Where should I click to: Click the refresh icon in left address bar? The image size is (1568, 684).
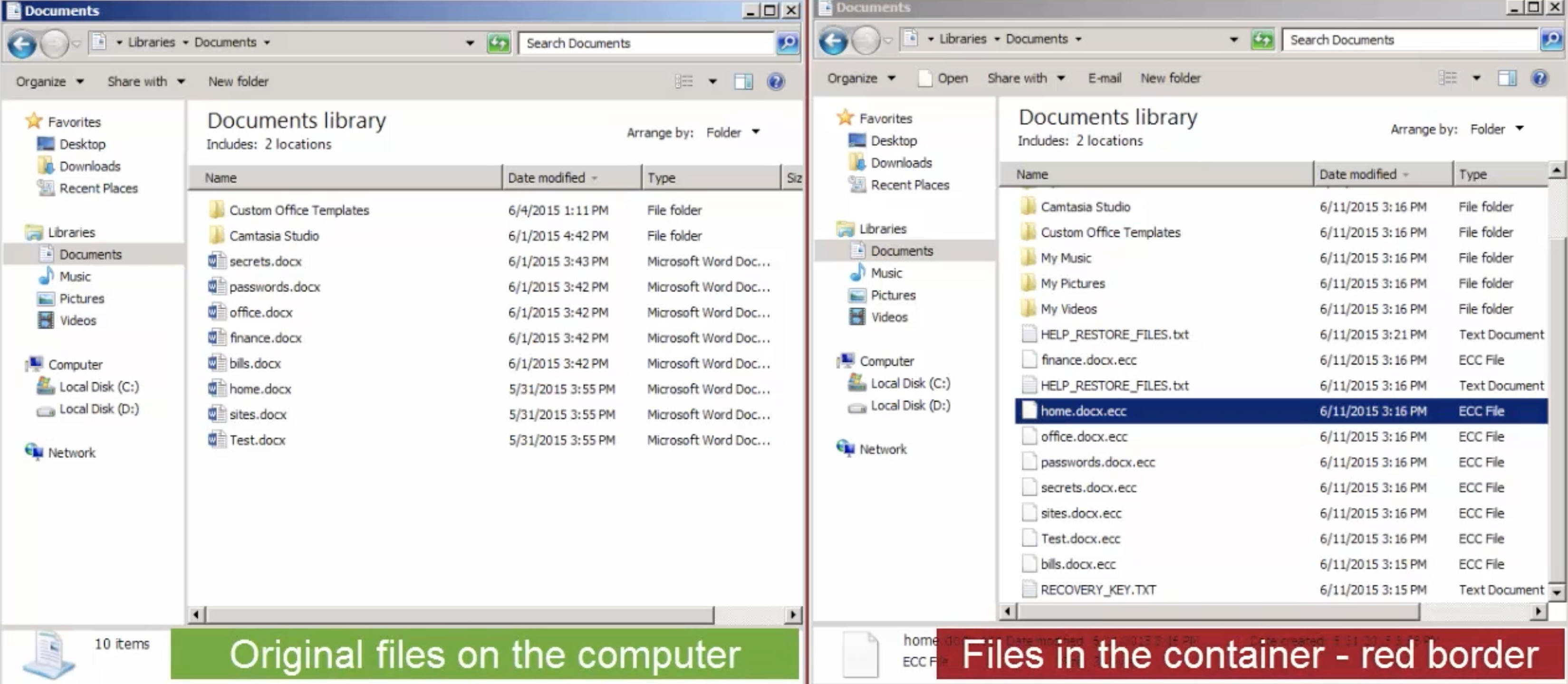pos(498,43)
